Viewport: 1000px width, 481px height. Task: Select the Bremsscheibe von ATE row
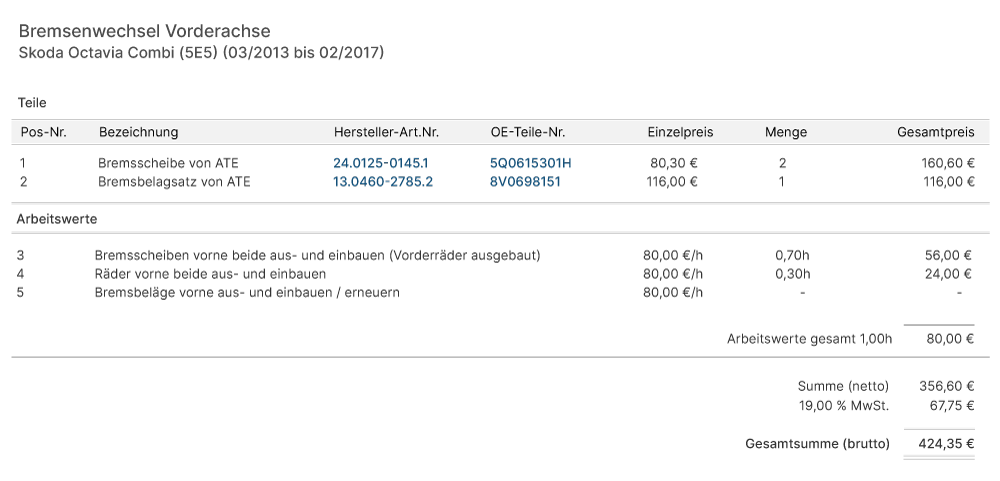tap(500, 163)
